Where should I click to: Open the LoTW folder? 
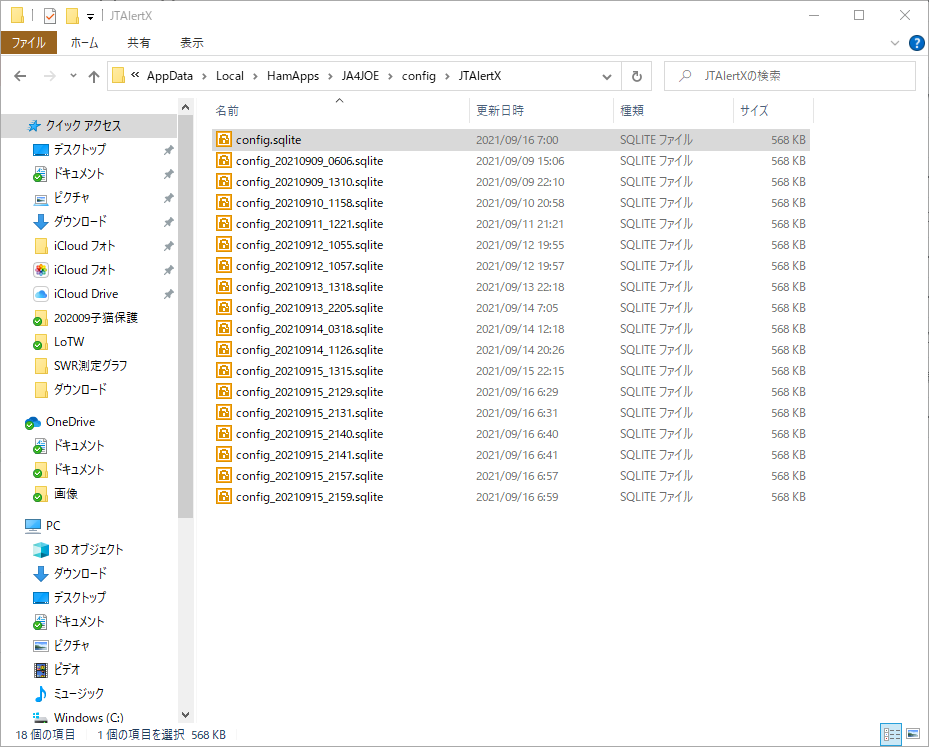pos(69,342)
